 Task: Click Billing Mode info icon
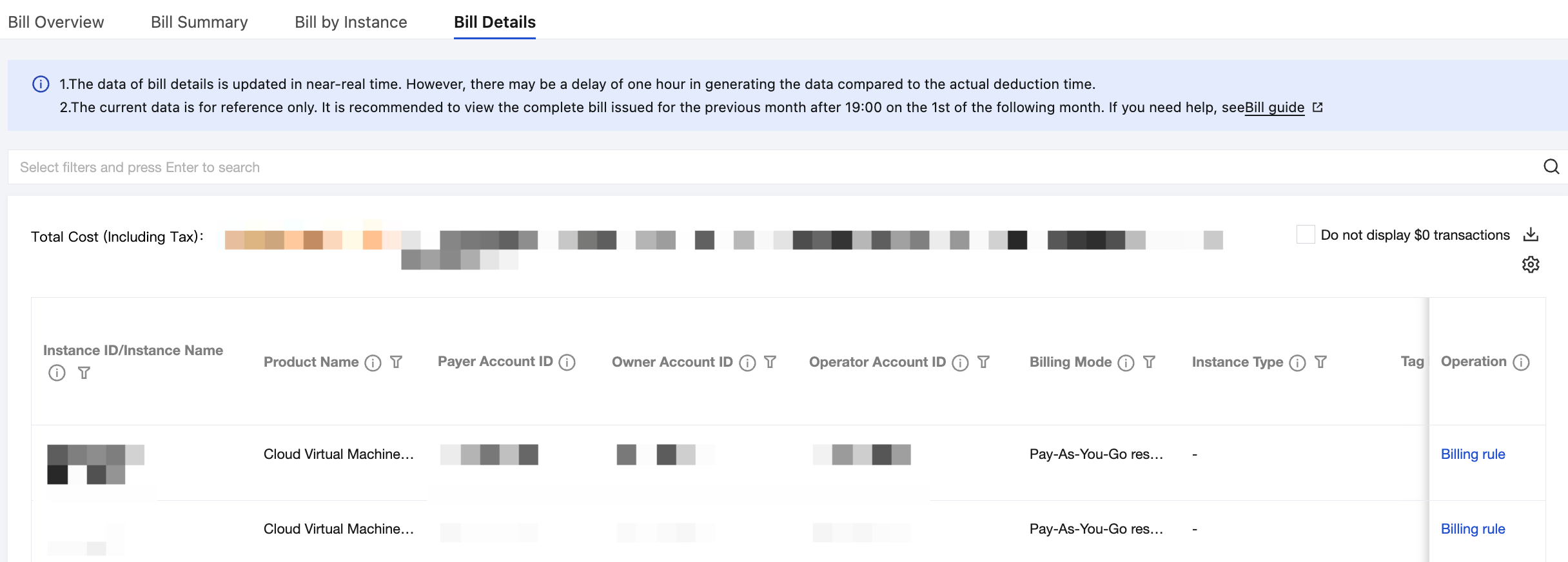point(1126,363)
